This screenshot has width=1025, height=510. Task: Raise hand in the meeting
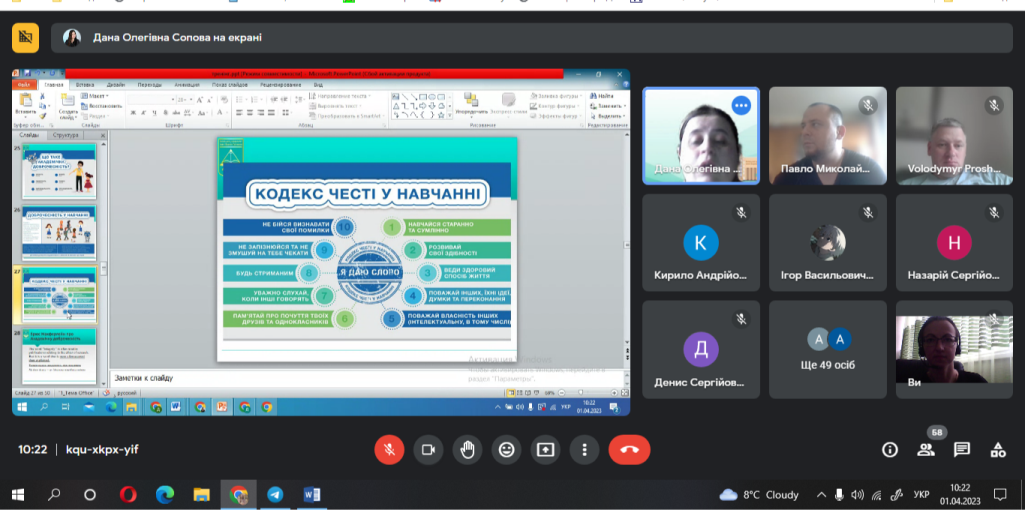pyautogui.click(x=467, y=449)
